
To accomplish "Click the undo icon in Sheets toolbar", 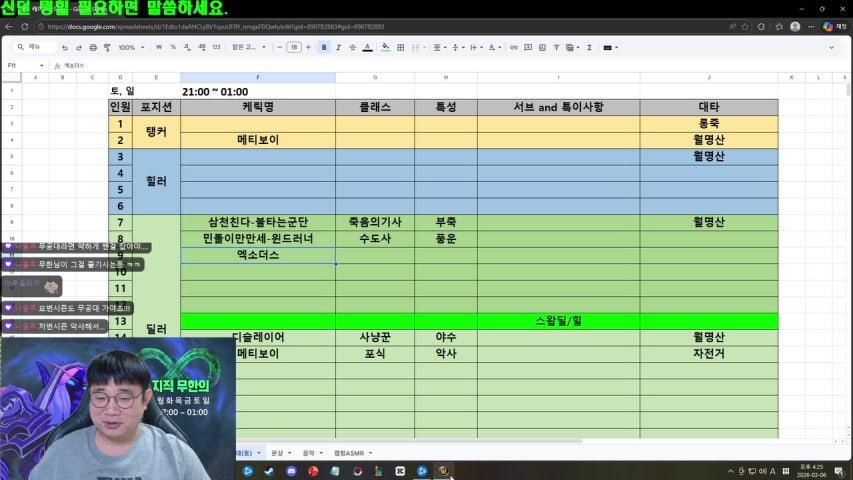I will click(x=65, y=48).
